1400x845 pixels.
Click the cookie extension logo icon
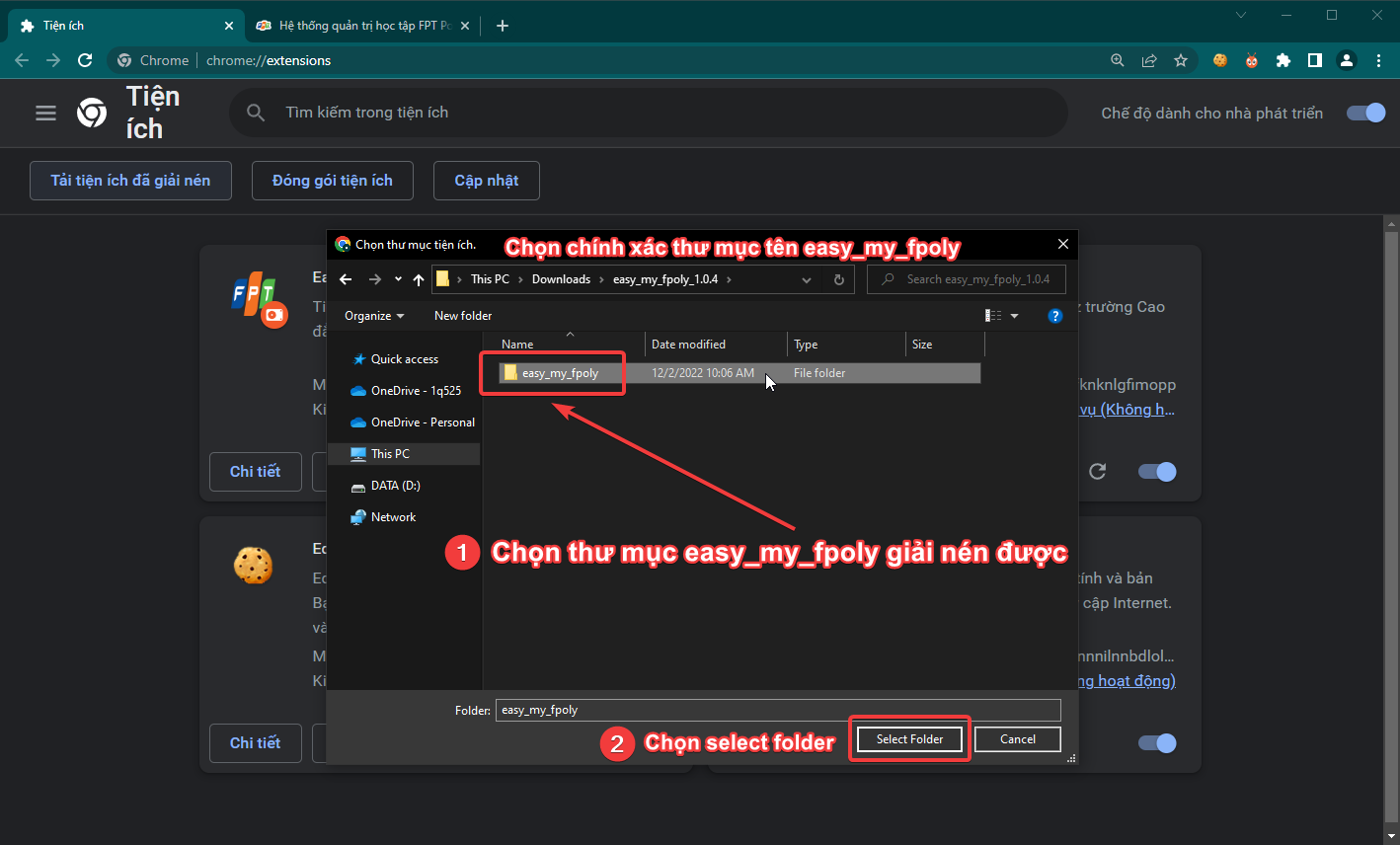tap(253, 566)
